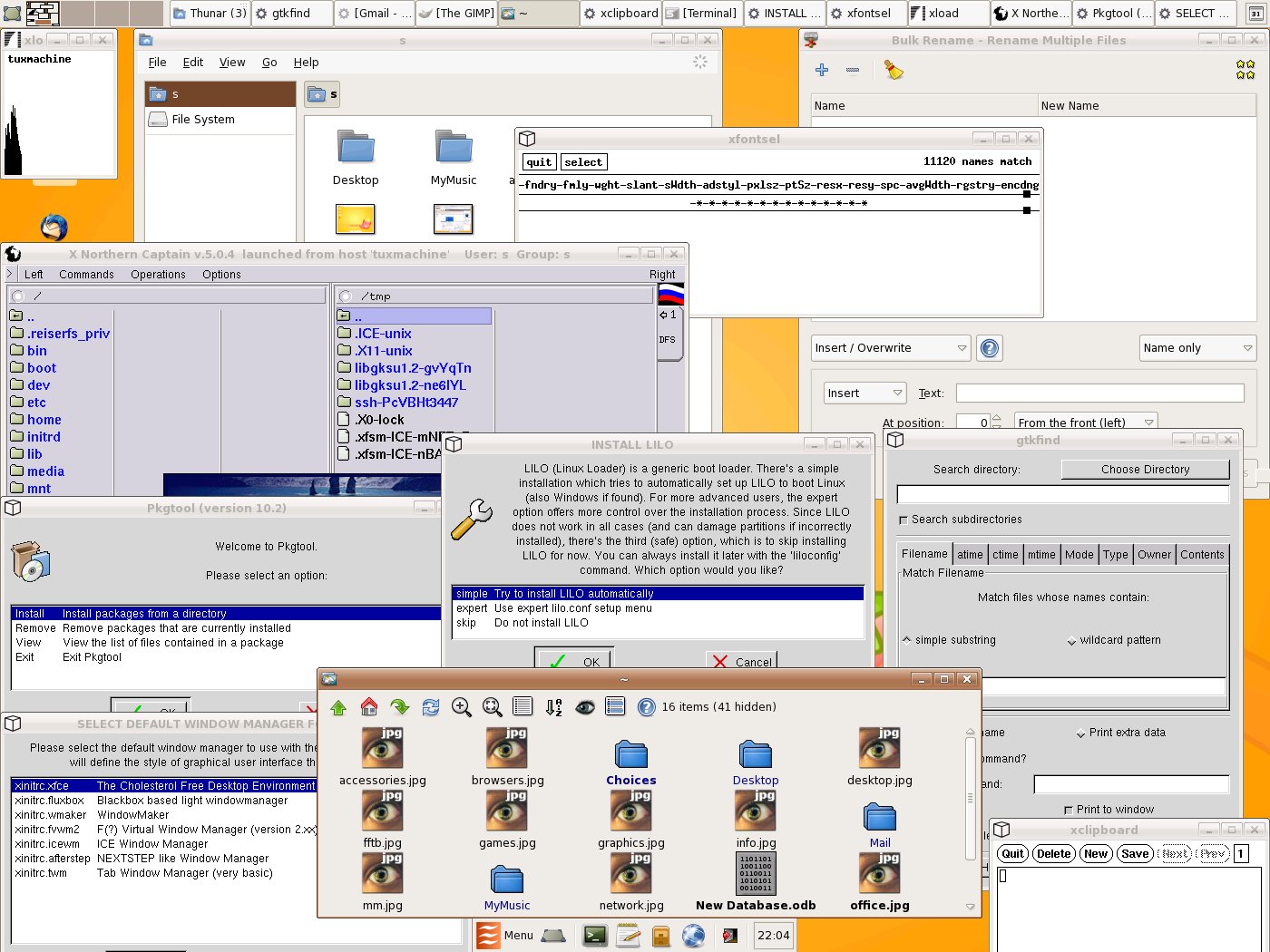Refresh the ROX-Filer directory listing
This screenshot has height=952, width=1270.
point(431,707)
